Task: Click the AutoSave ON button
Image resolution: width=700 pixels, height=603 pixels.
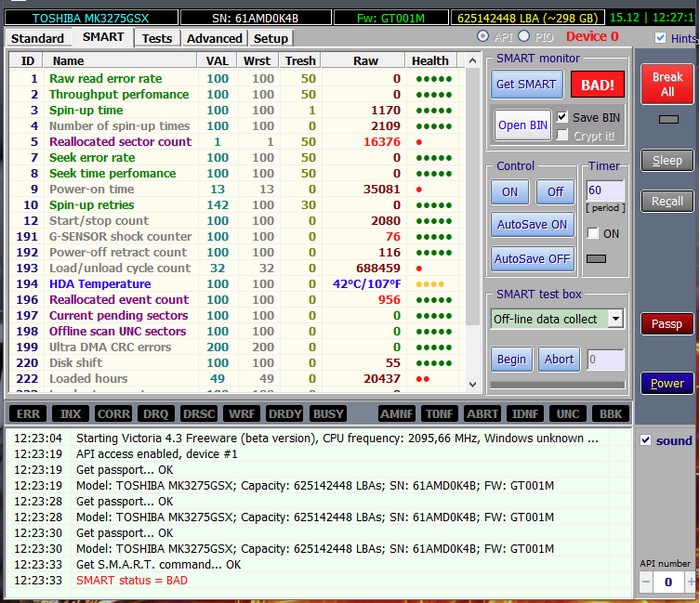Action: coord(532,225)
